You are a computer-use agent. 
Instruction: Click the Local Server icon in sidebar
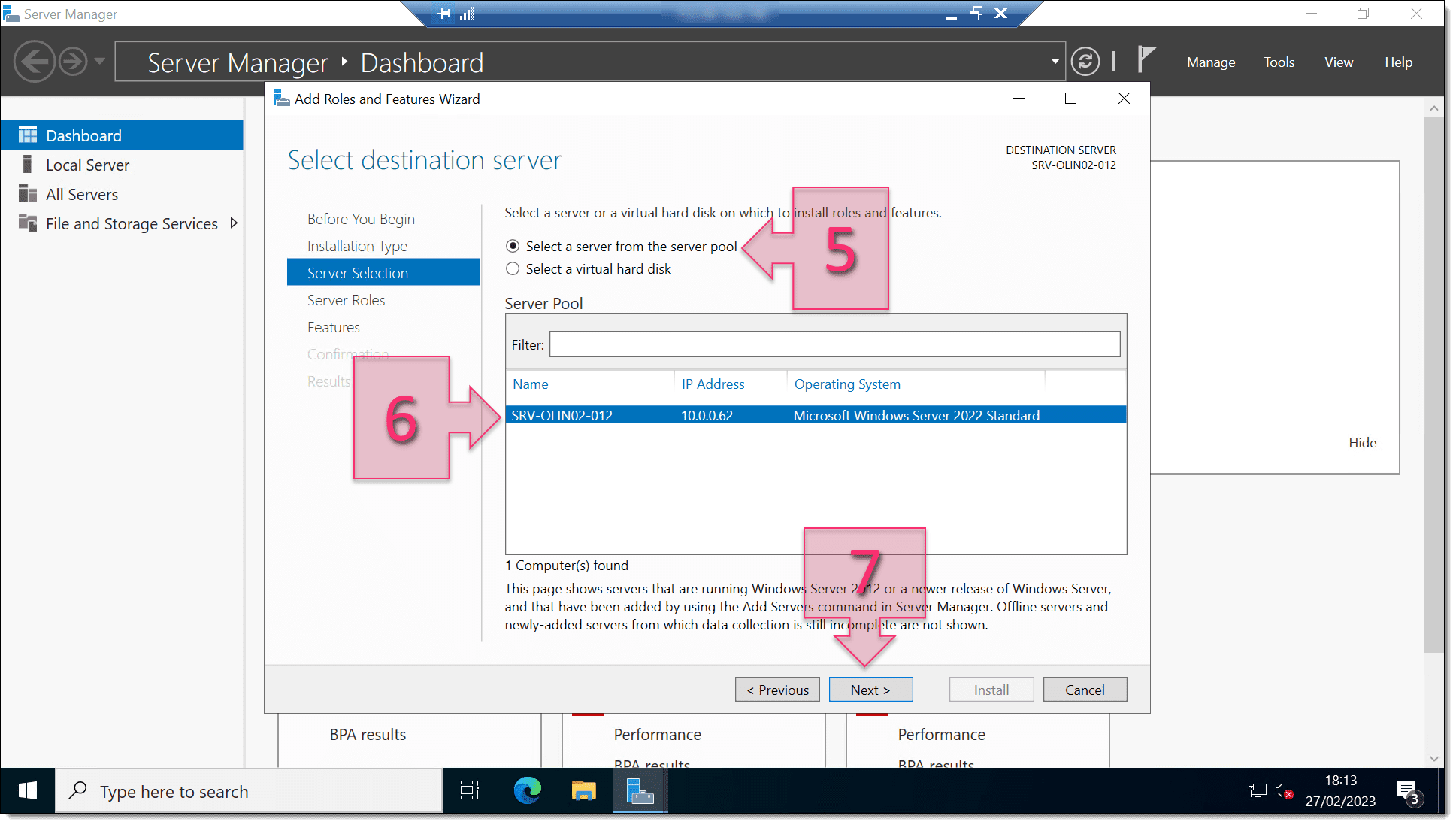pos(28,165)
